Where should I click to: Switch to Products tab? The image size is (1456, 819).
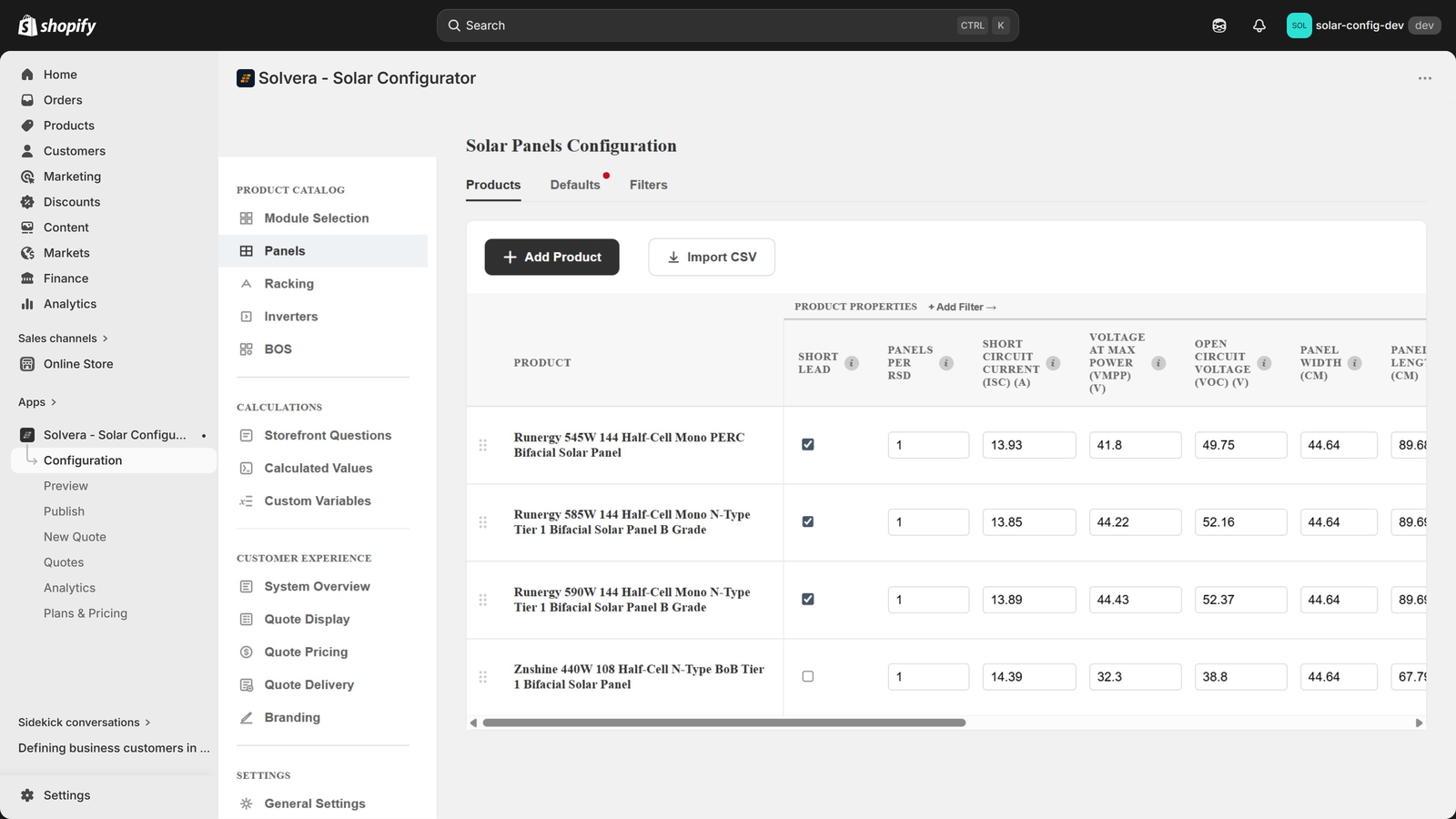(493, 185)
